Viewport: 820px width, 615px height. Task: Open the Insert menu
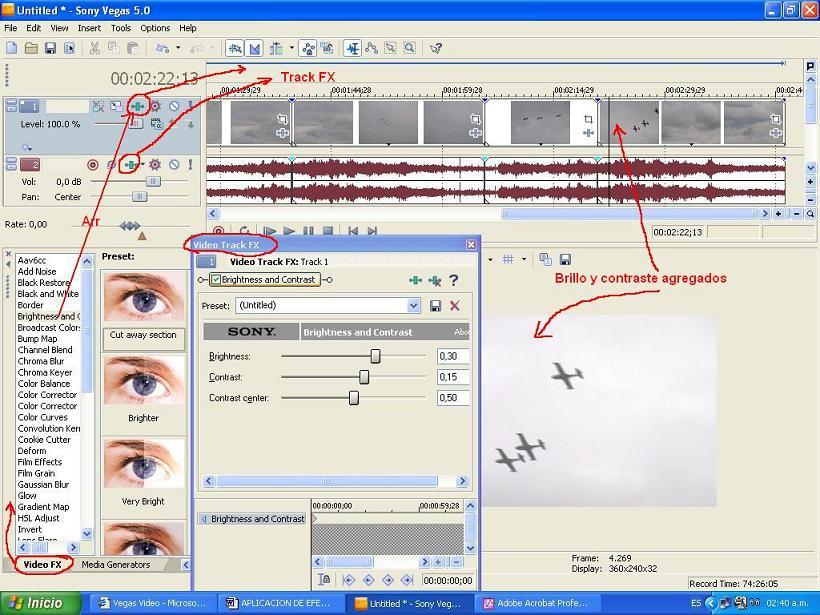89,28
